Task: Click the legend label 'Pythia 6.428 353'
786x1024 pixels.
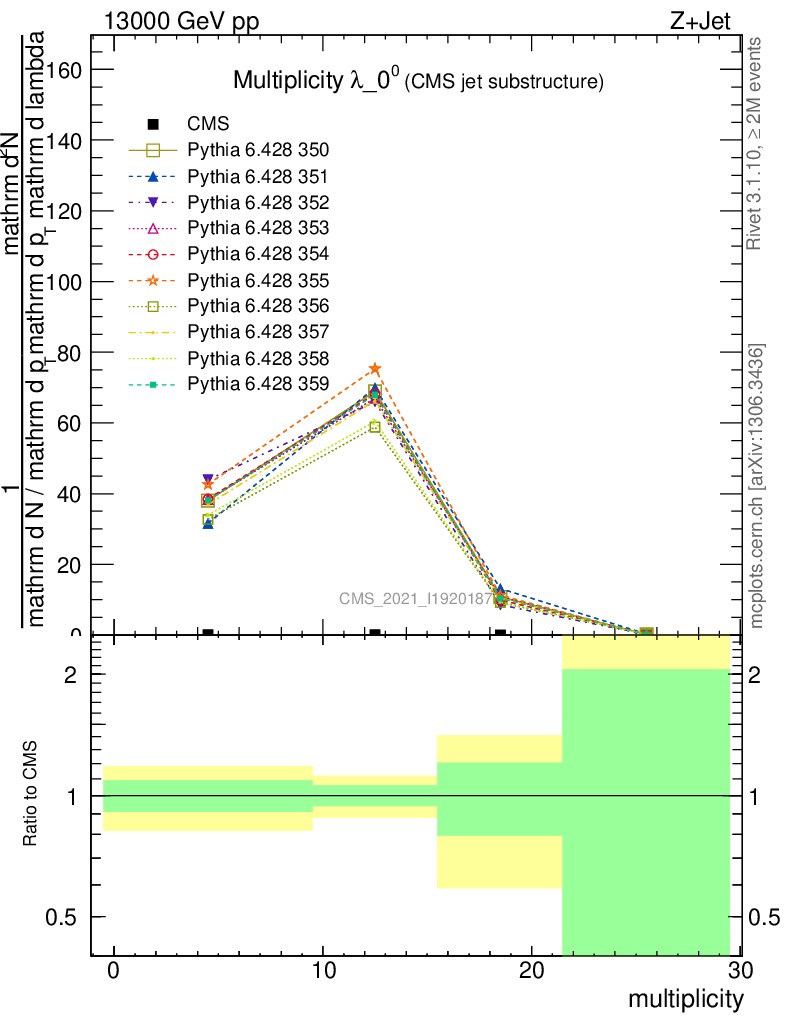Action: pyautogui.click(x=258, y=228)
